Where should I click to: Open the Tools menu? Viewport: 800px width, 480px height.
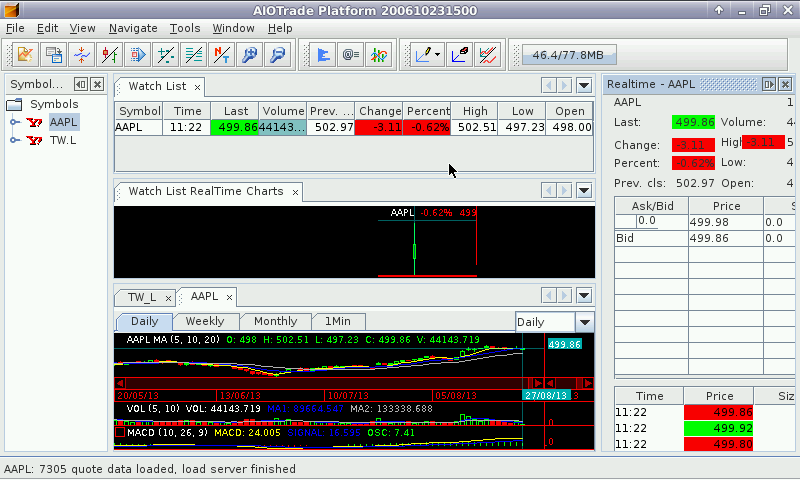click(185, 28)
